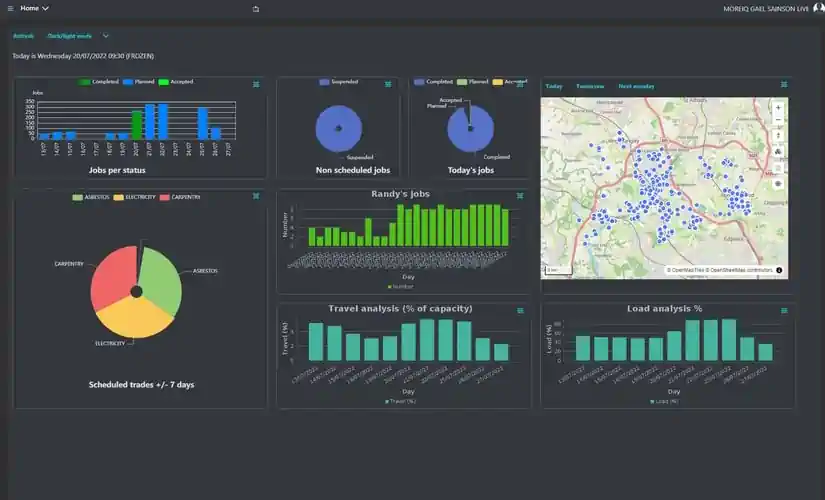Select green ASBESTOS slice of trades pie
The width and height of the screenshot is (825, 500).
point(162,279)
